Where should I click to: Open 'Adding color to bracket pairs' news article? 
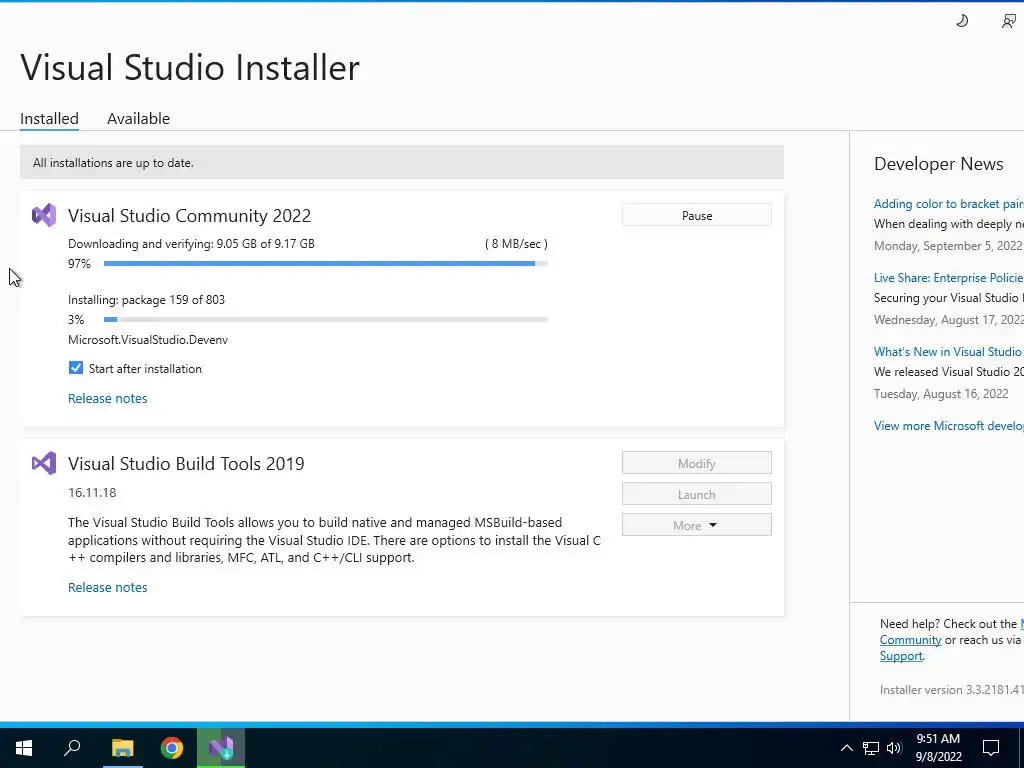(948, 204)
